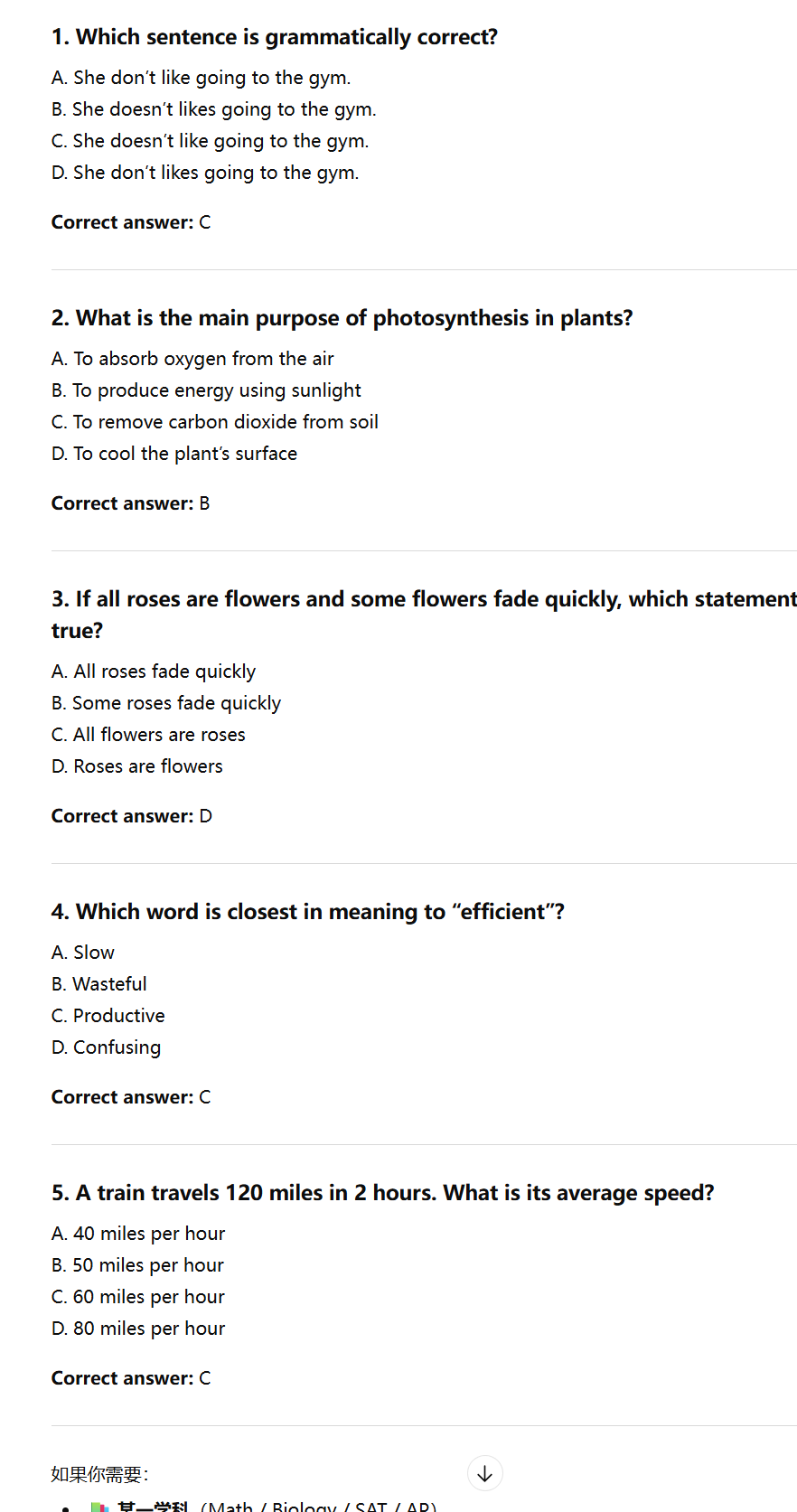The width and height of the screenshot is (797, 1512).
Task: Click the question 4 heading about 'efficient'
Action: pyautogui.click(x=308, y=912)
